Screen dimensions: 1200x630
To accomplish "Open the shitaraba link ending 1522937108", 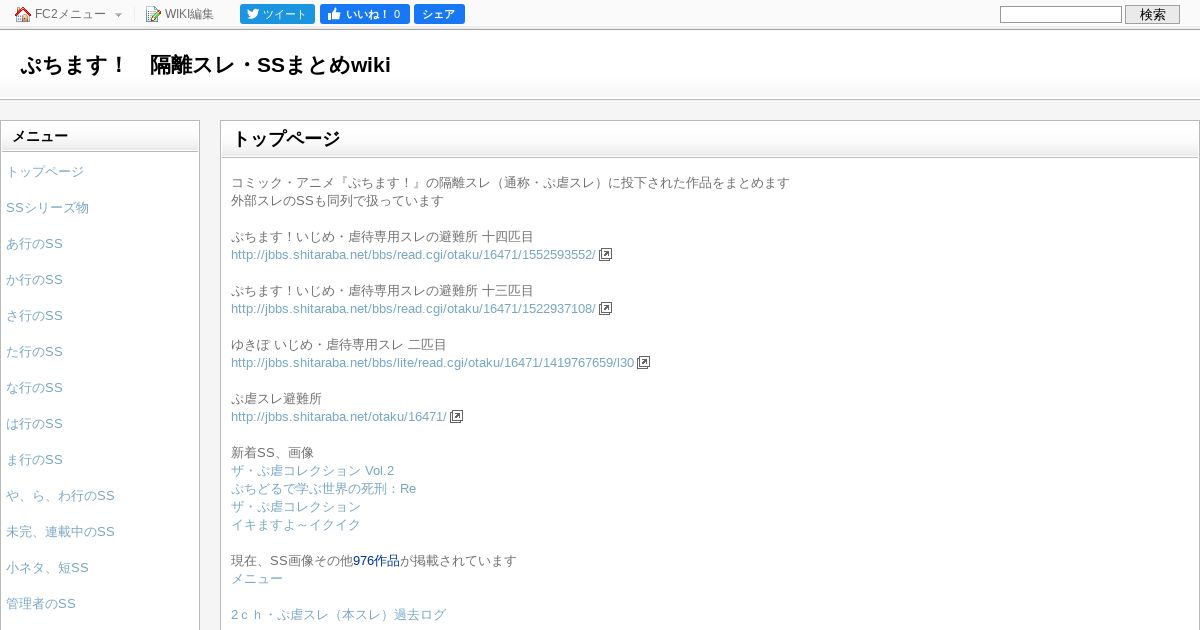I will [x=413, y=309].
